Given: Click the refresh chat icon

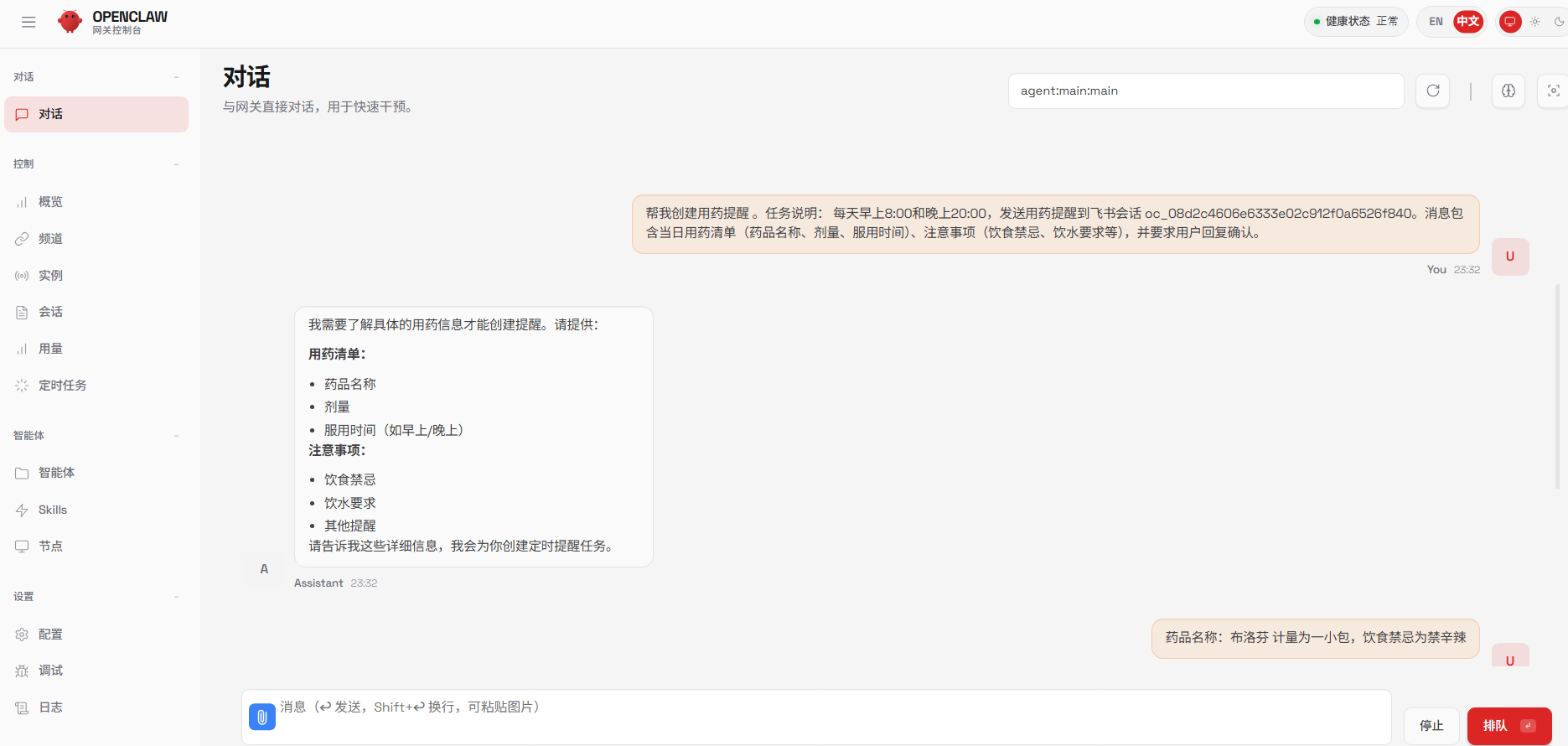Looking at the screenshot, I should (x=1433, y=91).
